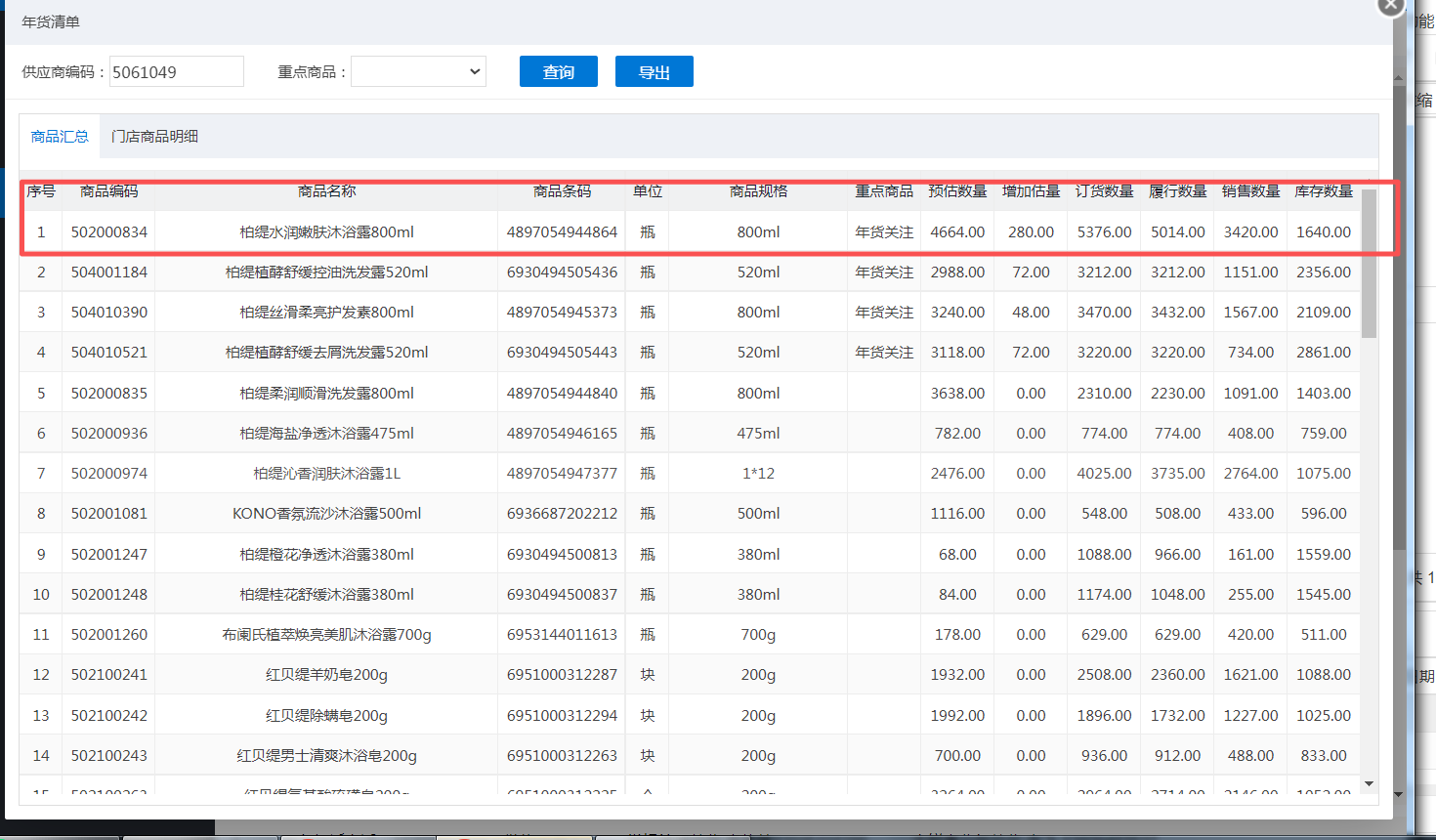Select row 柏缇水润嫩肤沐浴露800ml
This screenshot has height=840, width=1436.
pos(326,232)
